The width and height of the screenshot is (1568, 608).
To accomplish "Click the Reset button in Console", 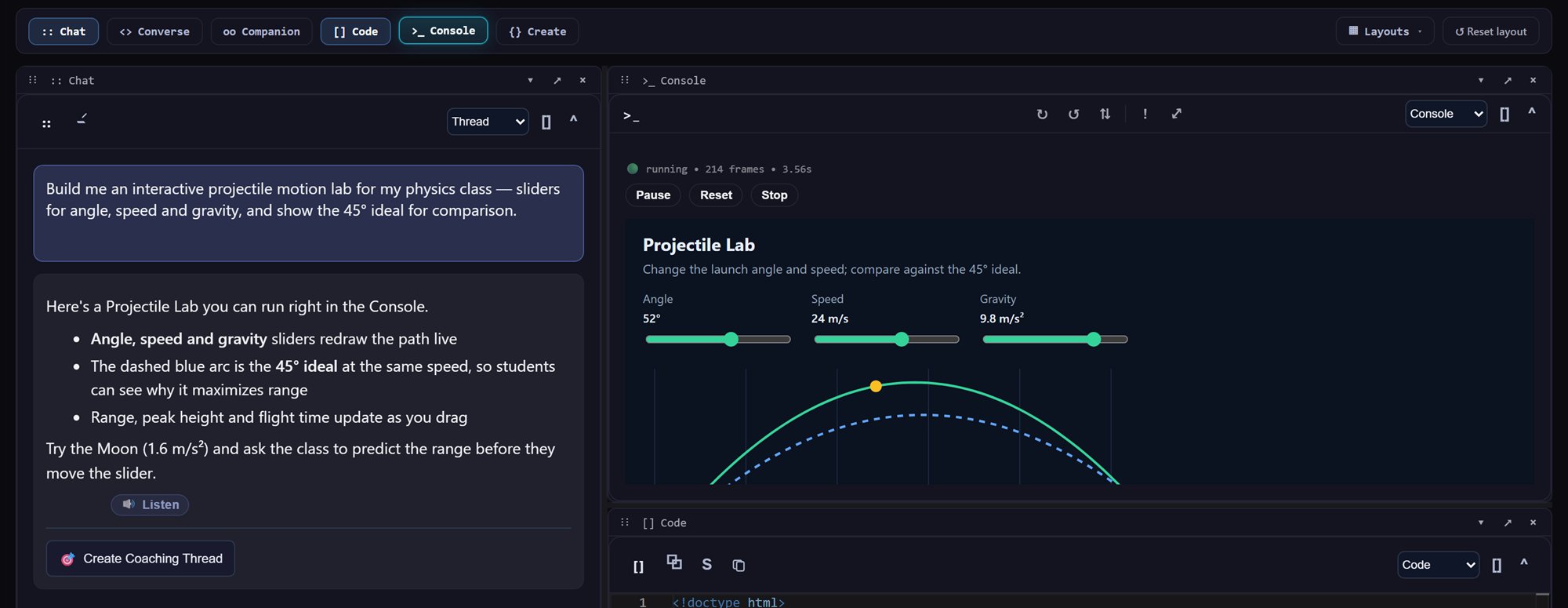I will point(716,195).
